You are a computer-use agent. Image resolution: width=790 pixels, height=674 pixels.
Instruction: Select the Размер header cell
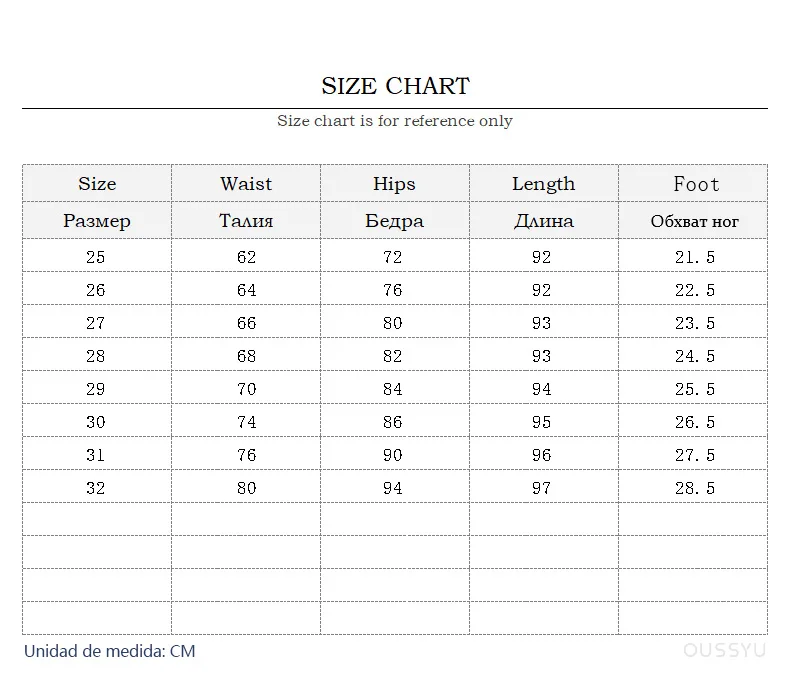point(97,221)
